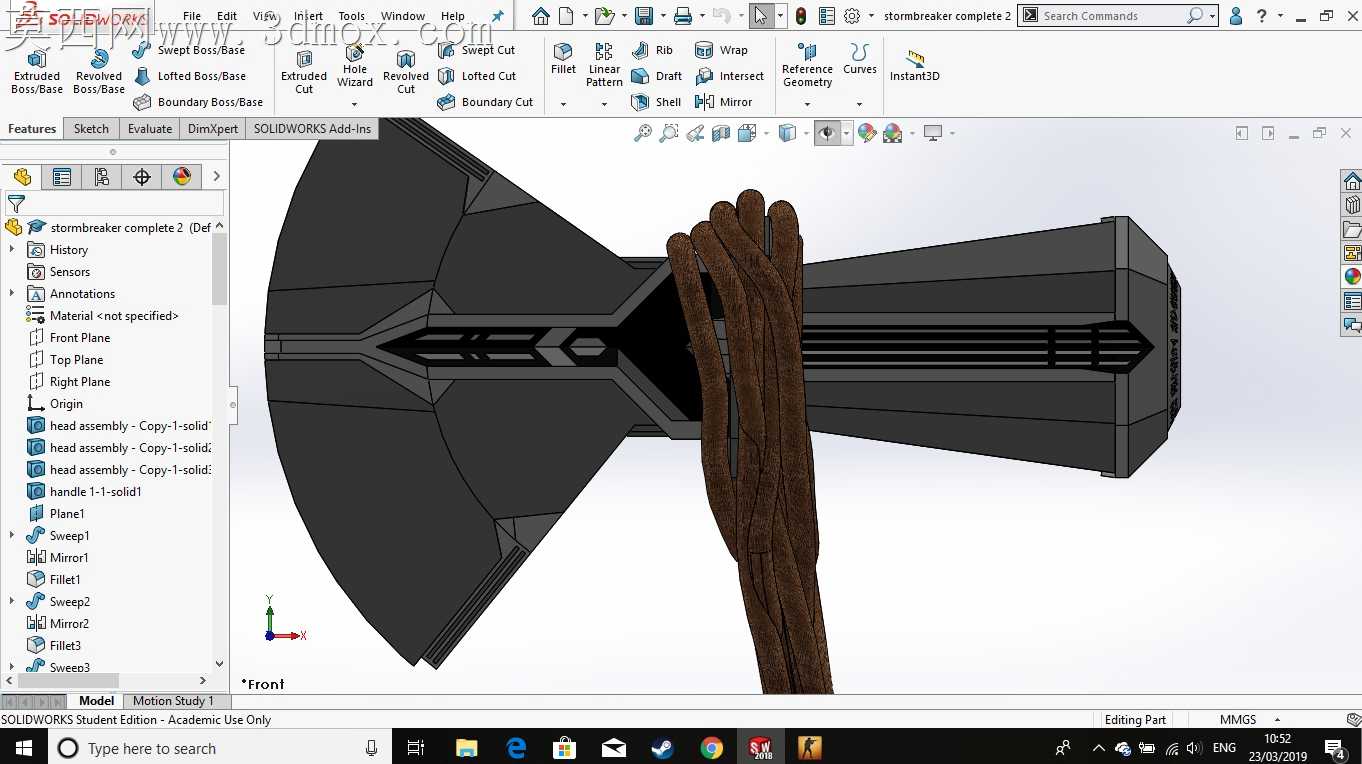Select the Revolved Cut tool
Viewport: 1362px width, 764px height.
(406, 70)
